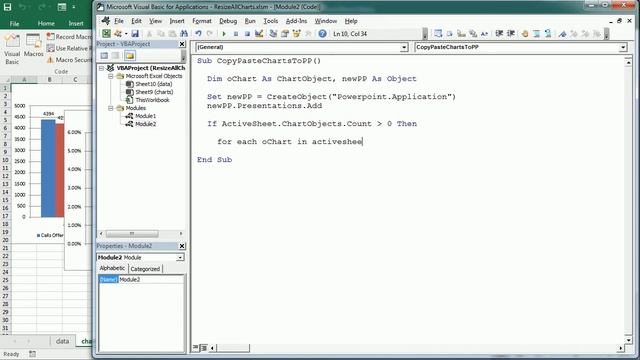Click List Properties/Methods icon in Edit toolbar

point(438,34)
